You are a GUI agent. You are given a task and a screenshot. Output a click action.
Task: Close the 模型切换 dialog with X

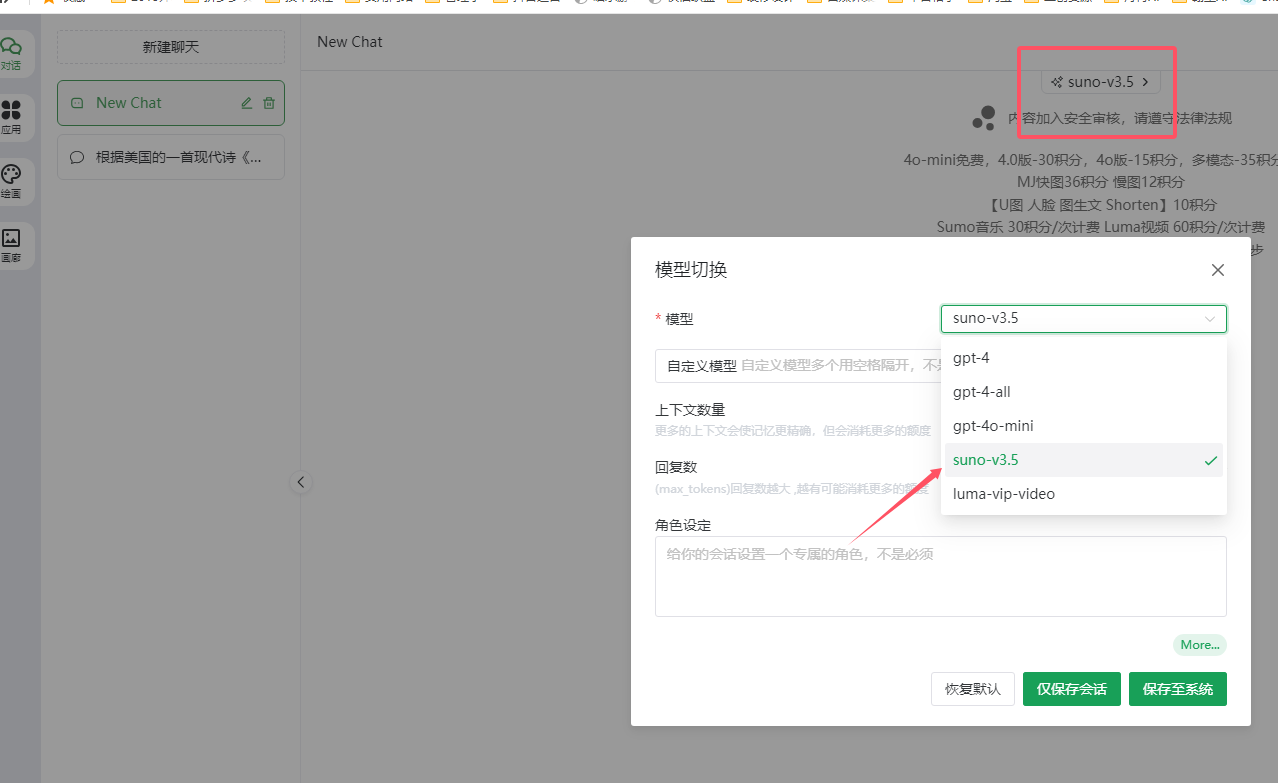pyautogui.click(x=1217, y=270)
